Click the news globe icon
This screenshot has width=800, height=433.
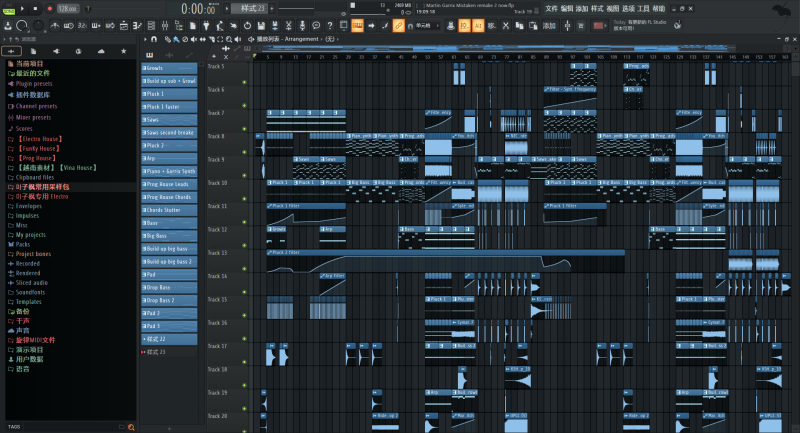pyautogui.click(x=678, y=24)
